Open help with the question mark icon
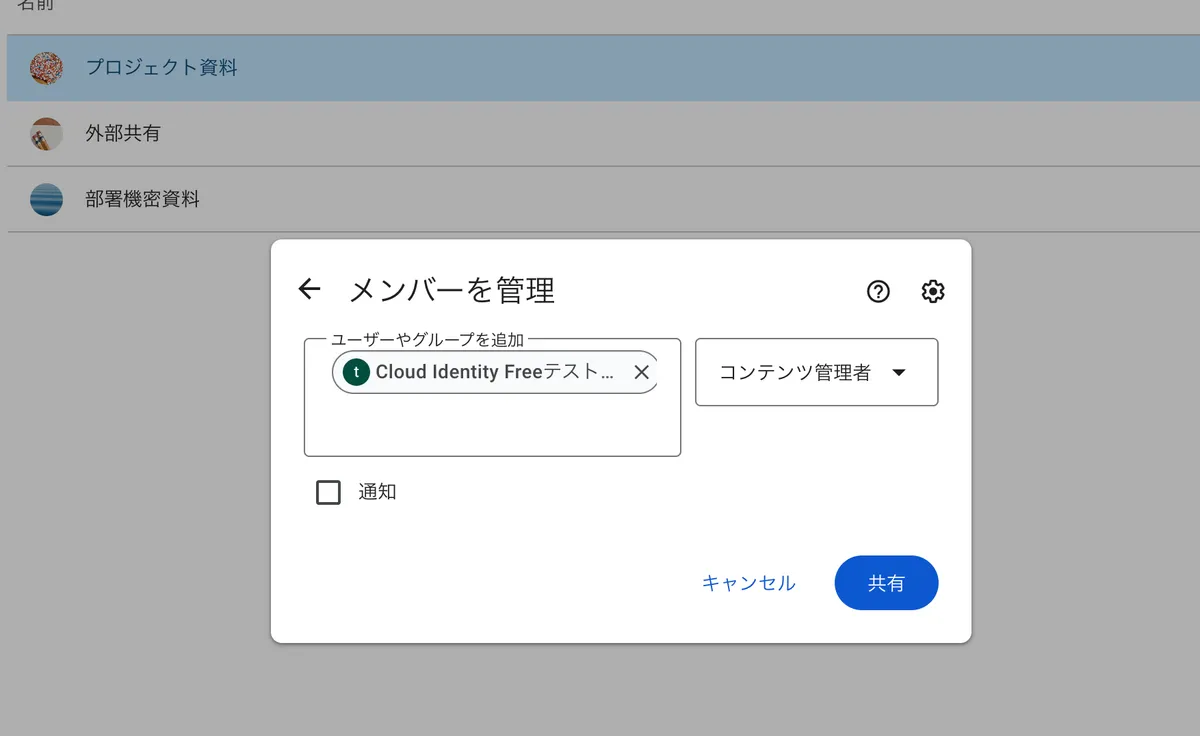Screen dimensions: 1200x736 tap(878, 291)
